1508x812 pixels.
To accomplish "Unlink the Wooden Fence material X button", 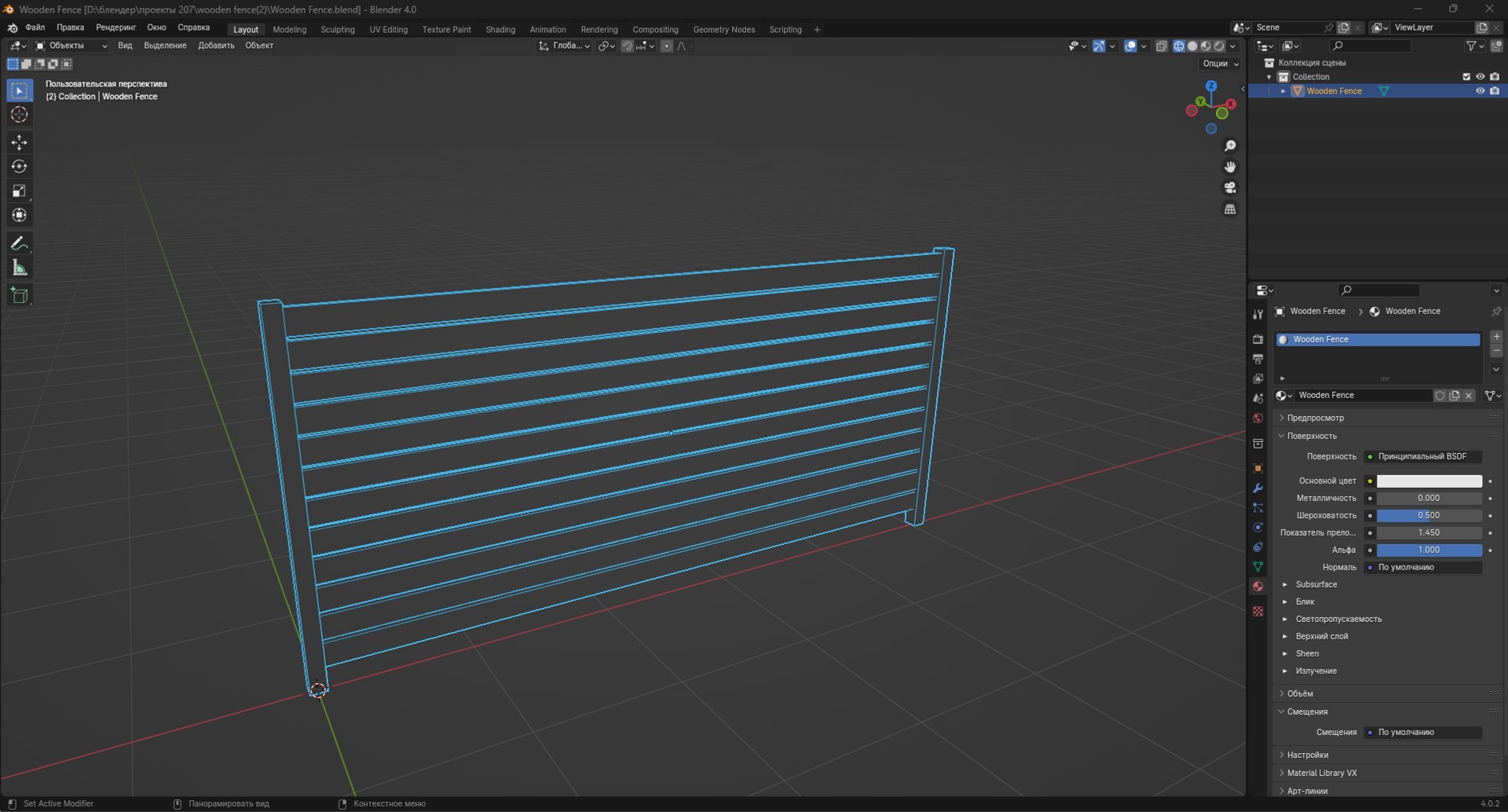I will click(1469, 396).
